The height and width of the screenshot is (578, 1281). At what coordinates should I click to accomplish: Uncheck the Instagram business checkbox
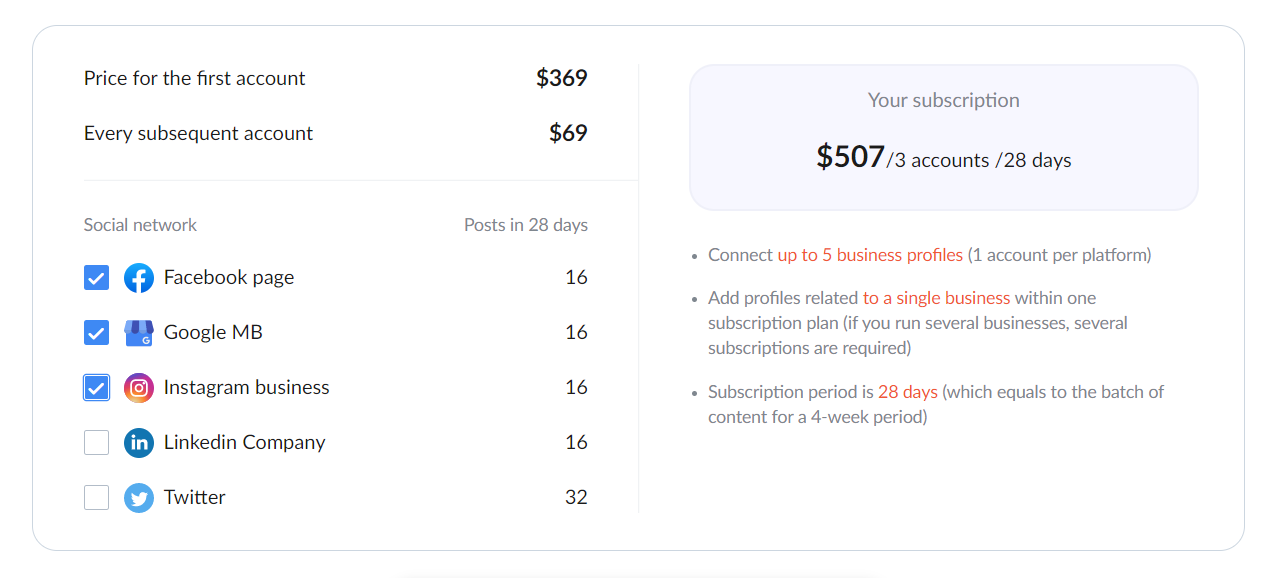96,388
